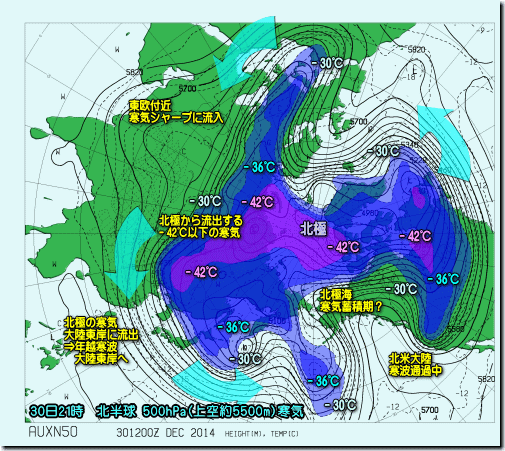Click the 北極 label at map center
The height and width of the screenshot is (451, 505).
pyautogui.click(x=313, y=229)
